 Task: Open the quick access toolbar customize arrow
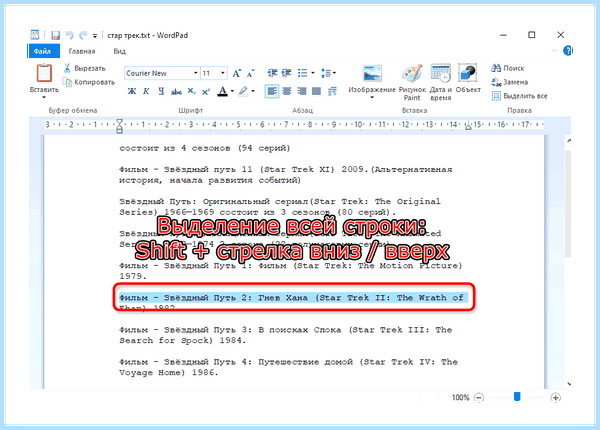pos(95,36)
